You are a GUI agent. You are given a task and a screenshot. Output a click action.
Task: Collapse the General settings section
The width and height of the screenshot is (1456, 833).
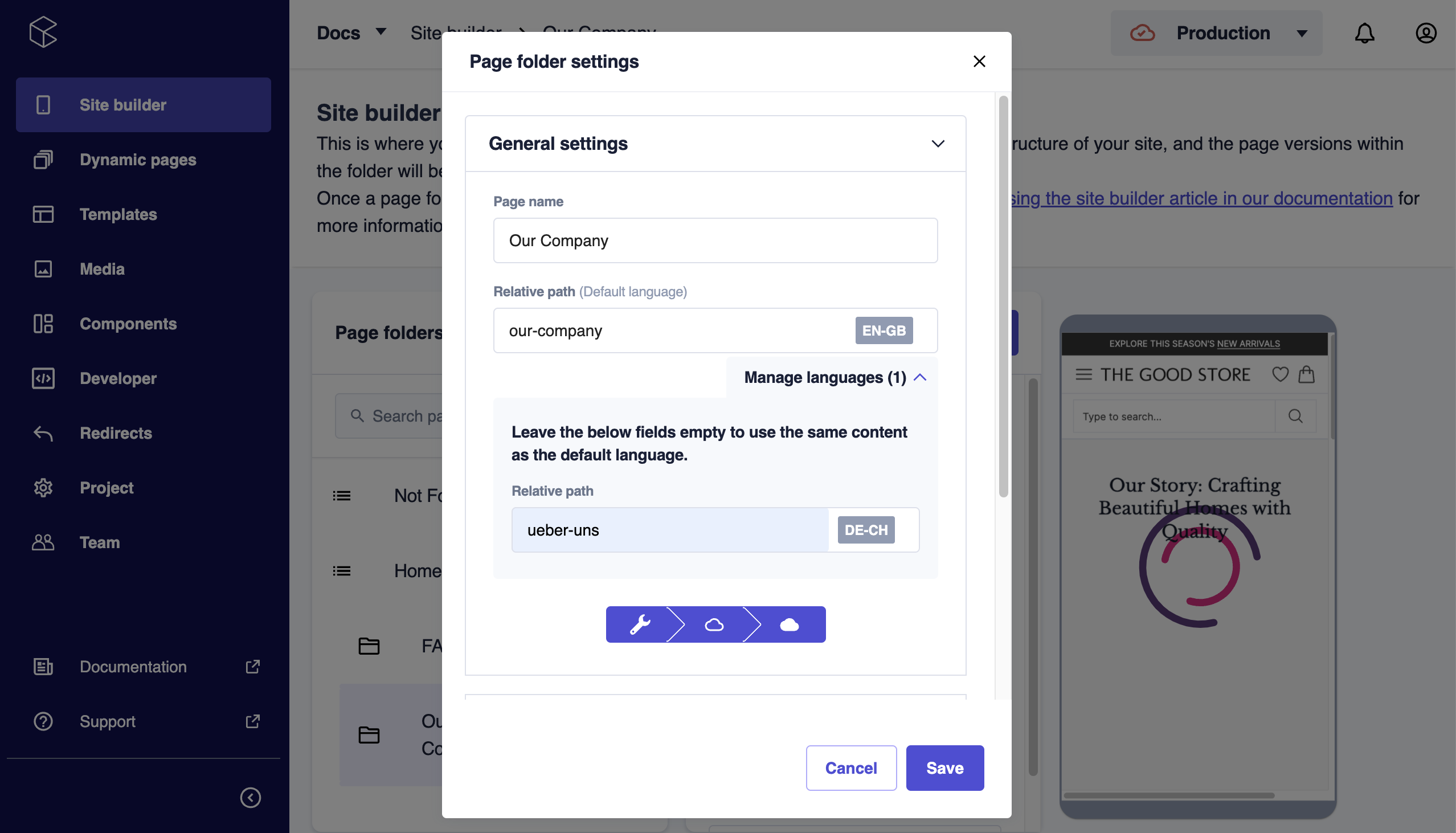point(938,144)
